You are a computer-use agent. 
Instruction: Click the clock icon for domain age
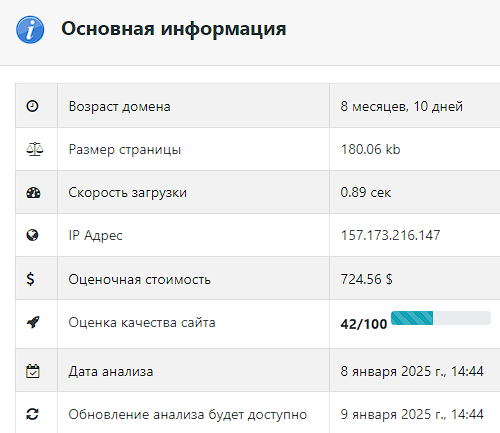32,106
